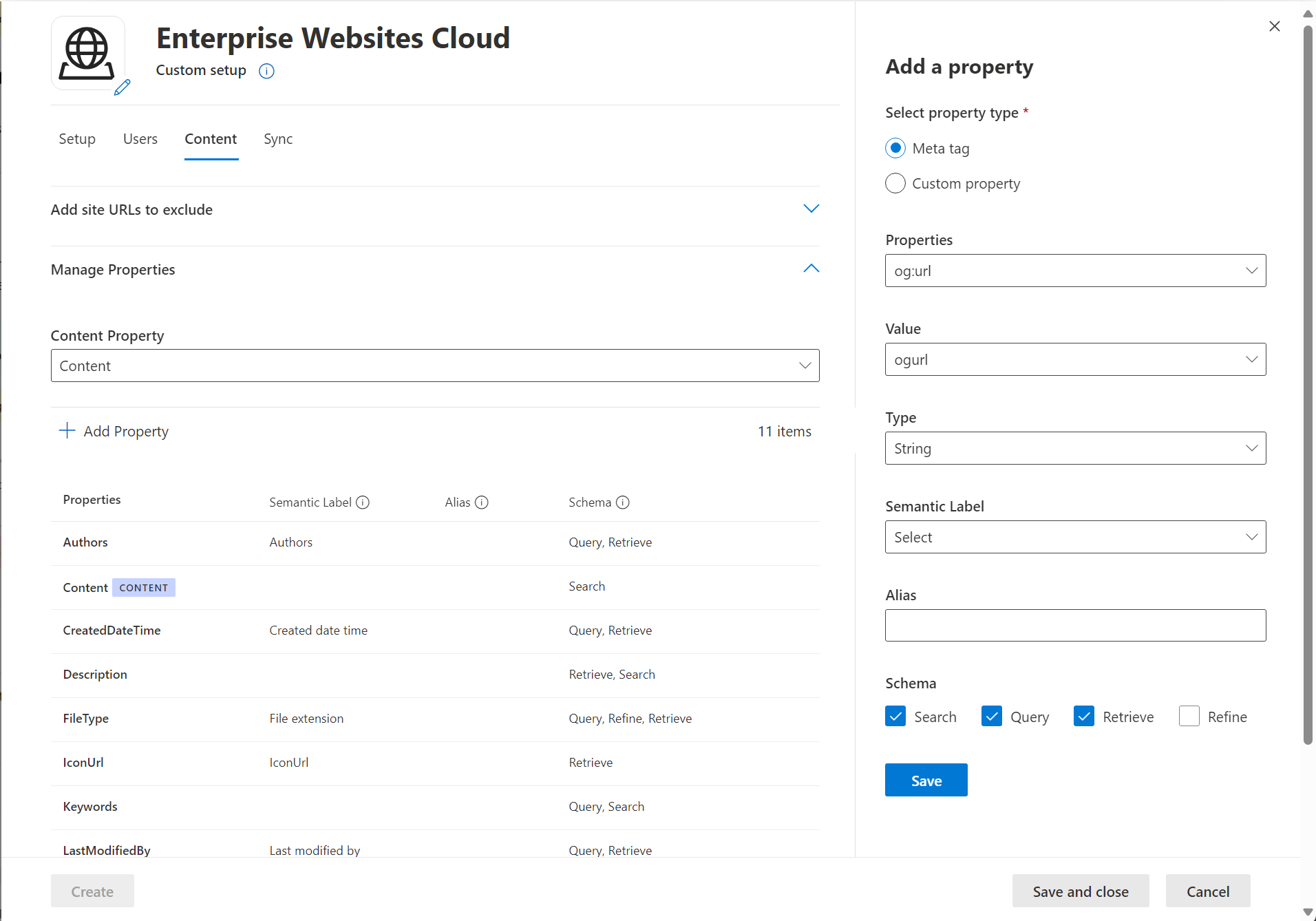Image resolution: width=1316 pixels, height=921 pixels.
Task: Click the pencil icon to edit connector logo
Action: click(123, 87)
